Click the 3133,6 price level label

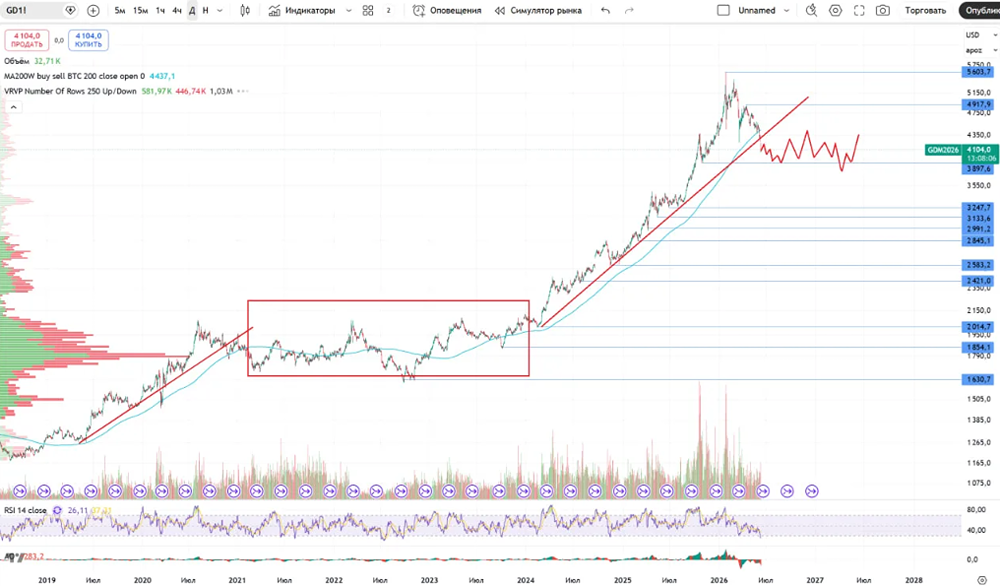pos(979,218)
